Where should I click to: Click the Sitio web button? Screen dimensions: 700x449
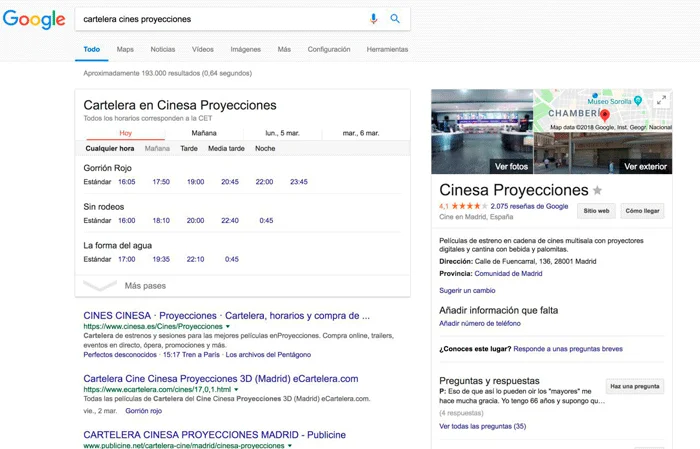596,211
